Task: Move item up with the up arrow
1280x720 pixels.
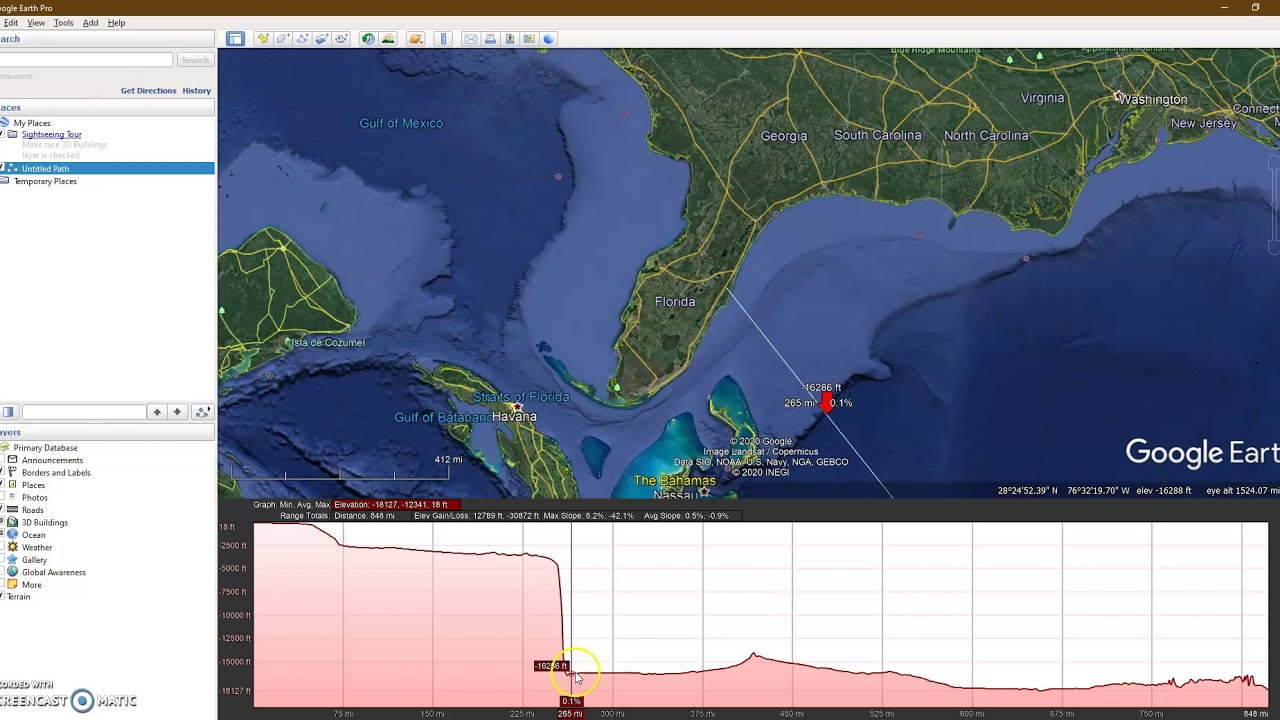Action: [157, 412]
